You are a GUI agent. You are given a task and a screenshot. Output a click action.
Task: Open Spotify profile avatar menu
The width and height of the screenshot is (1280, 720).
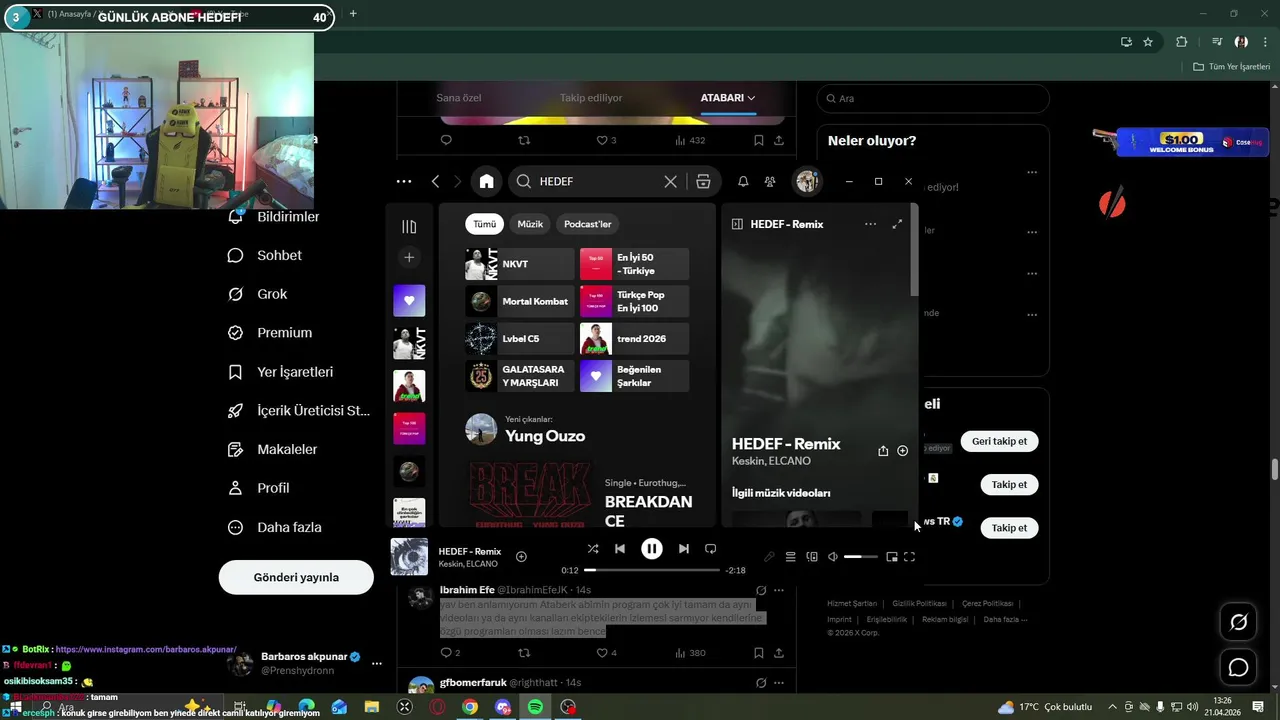point(806,181)
